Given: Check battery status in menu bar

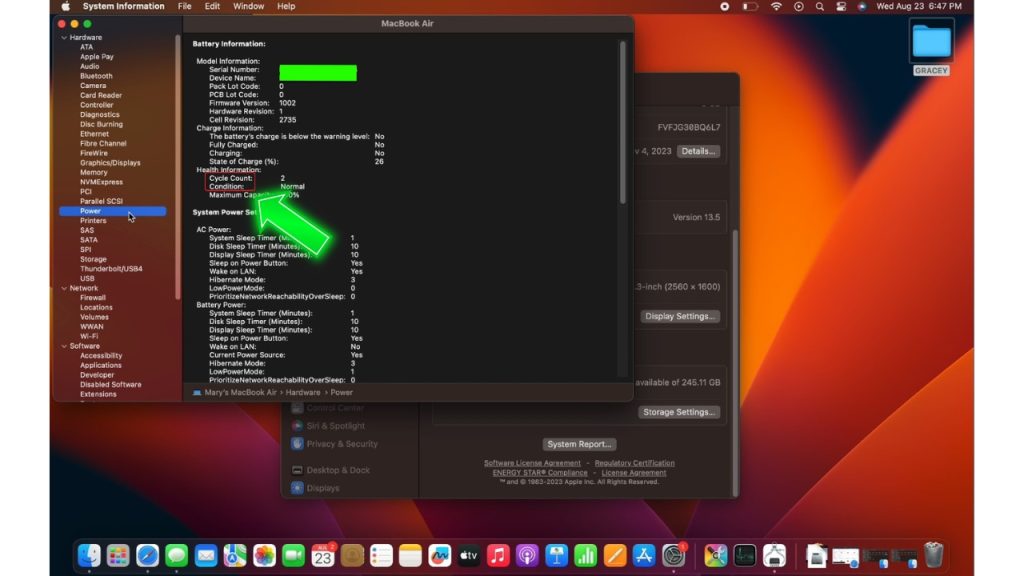Looking at the screenshot, I should 750,7.
